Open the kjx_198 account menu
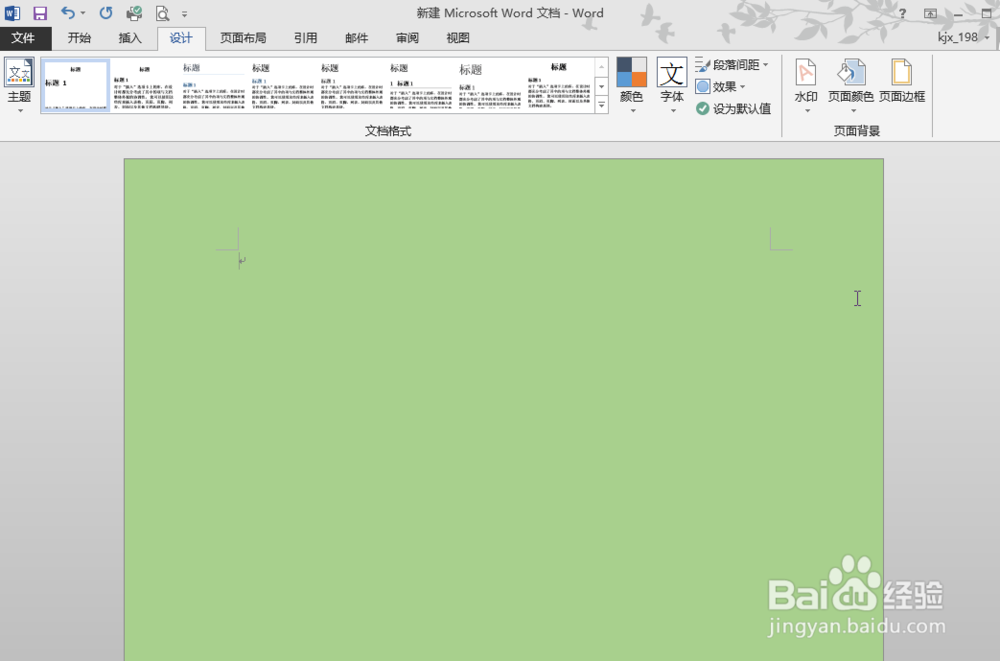The image size is (1000, 661). (x=963, y=37)
